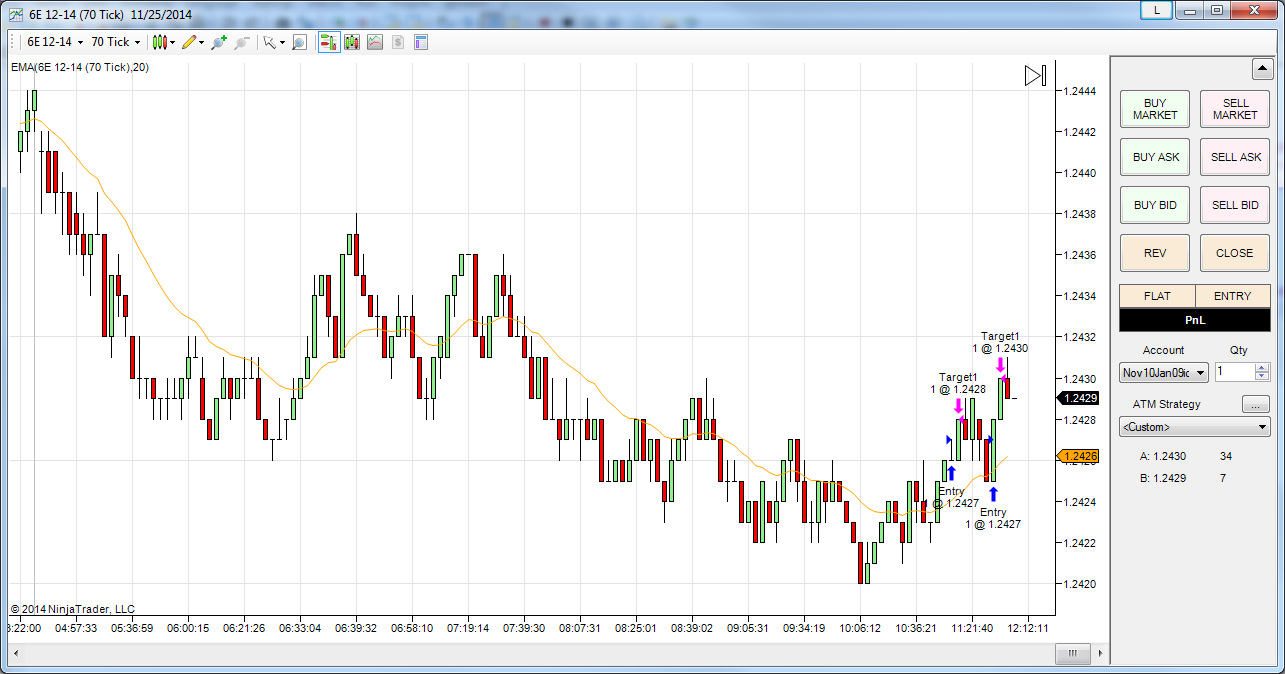The height and width of the screenshot is (674, 1285).
Task: Click the horizontal scrollbar thumb
Action: [1073, 654]
